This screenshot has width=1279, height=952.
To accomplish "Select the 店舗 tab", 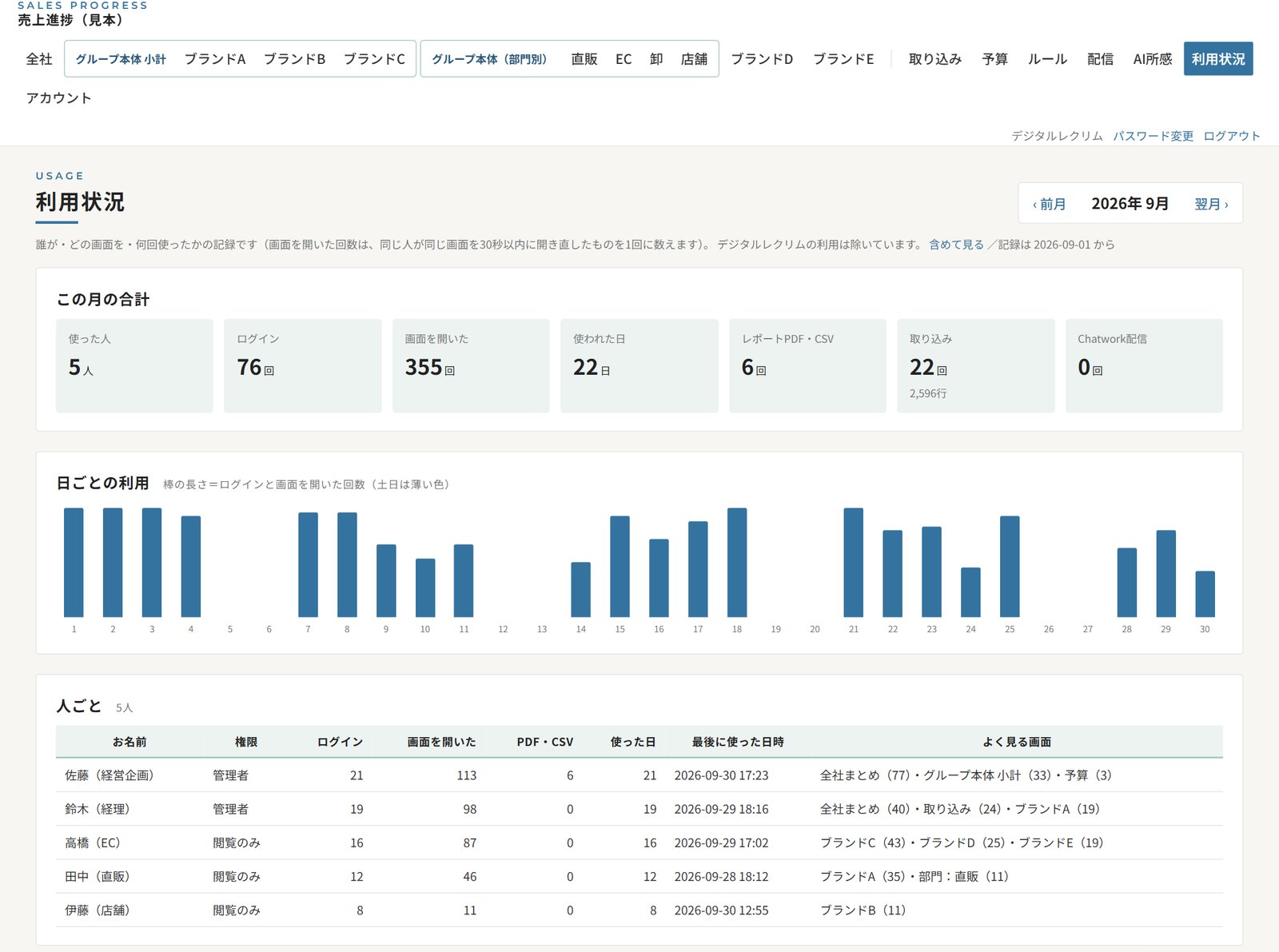I will point(694,58).
